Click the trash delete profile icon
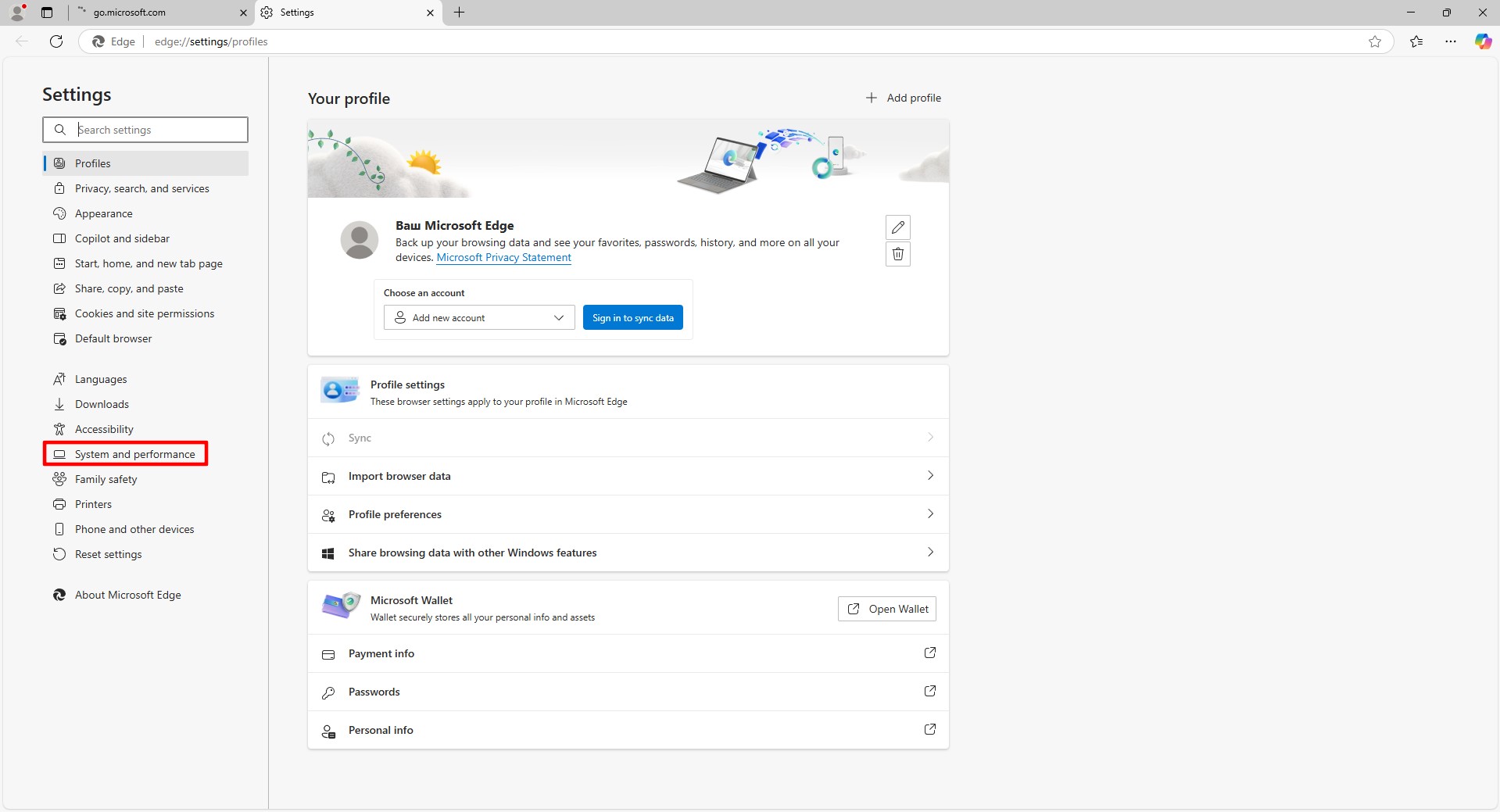Image resolution: width=1500 pixels, height=812 pixels. click(x=897, y=254)
